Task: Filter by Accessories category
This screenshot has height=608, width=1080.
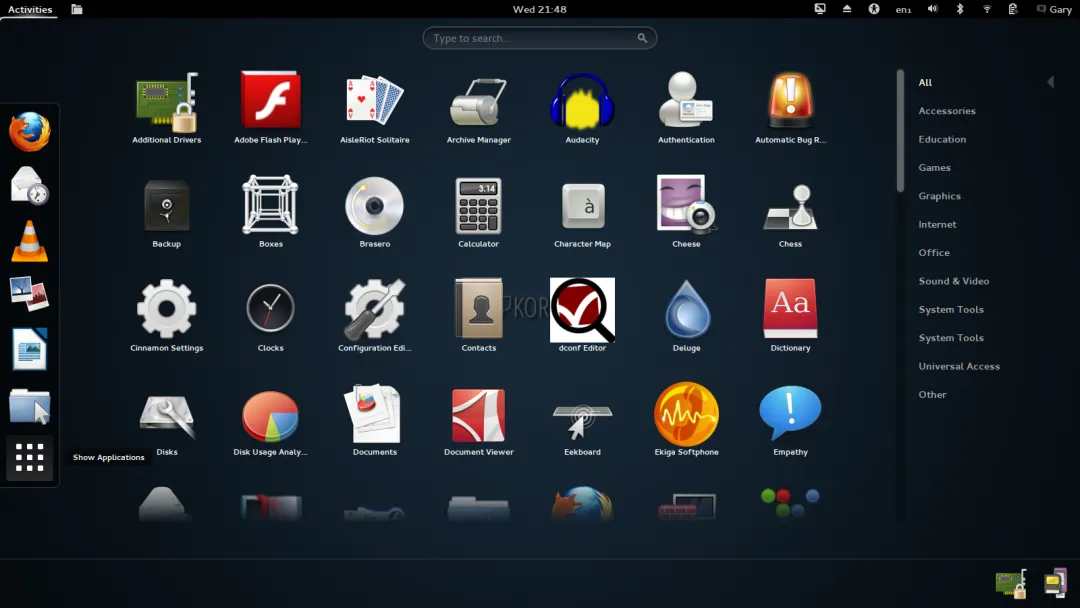Action: click(947, 111)
